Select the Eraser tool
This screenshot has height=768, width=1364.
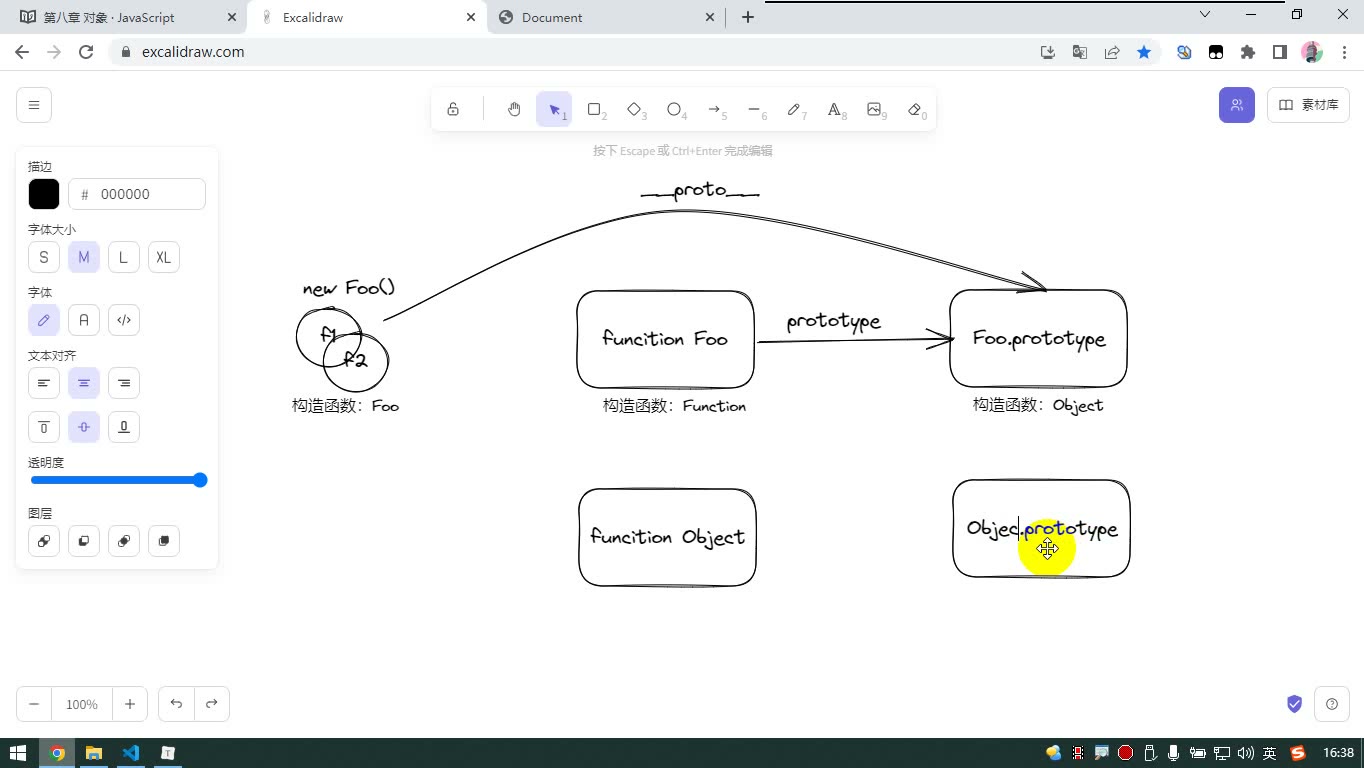click(915, 110)
